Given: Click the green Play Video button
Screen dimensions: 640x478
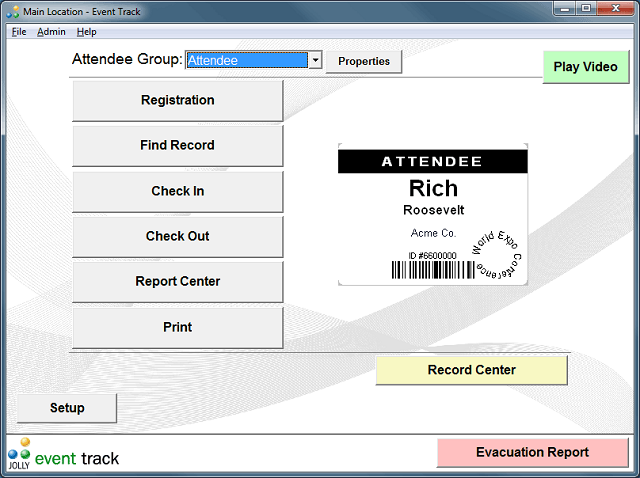Looking at the screenshot, I should 585,67.
